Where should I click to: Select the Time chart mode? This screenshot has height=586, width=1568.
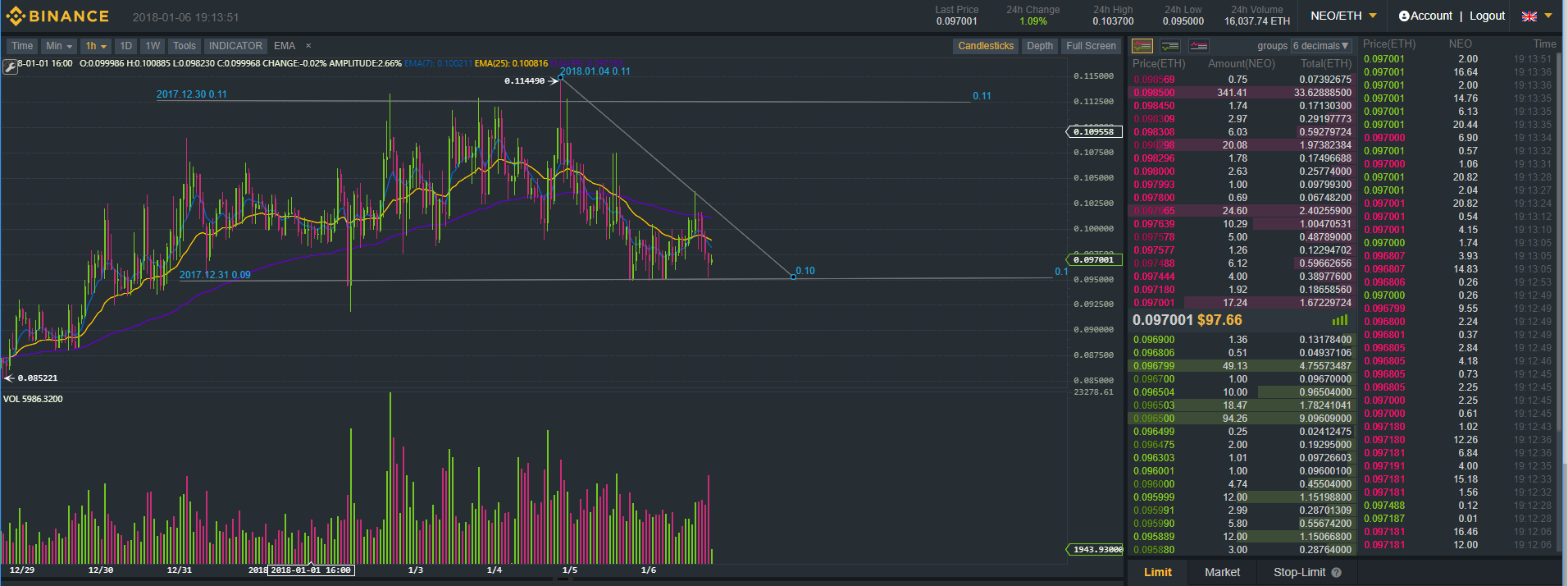pos(22,46)
